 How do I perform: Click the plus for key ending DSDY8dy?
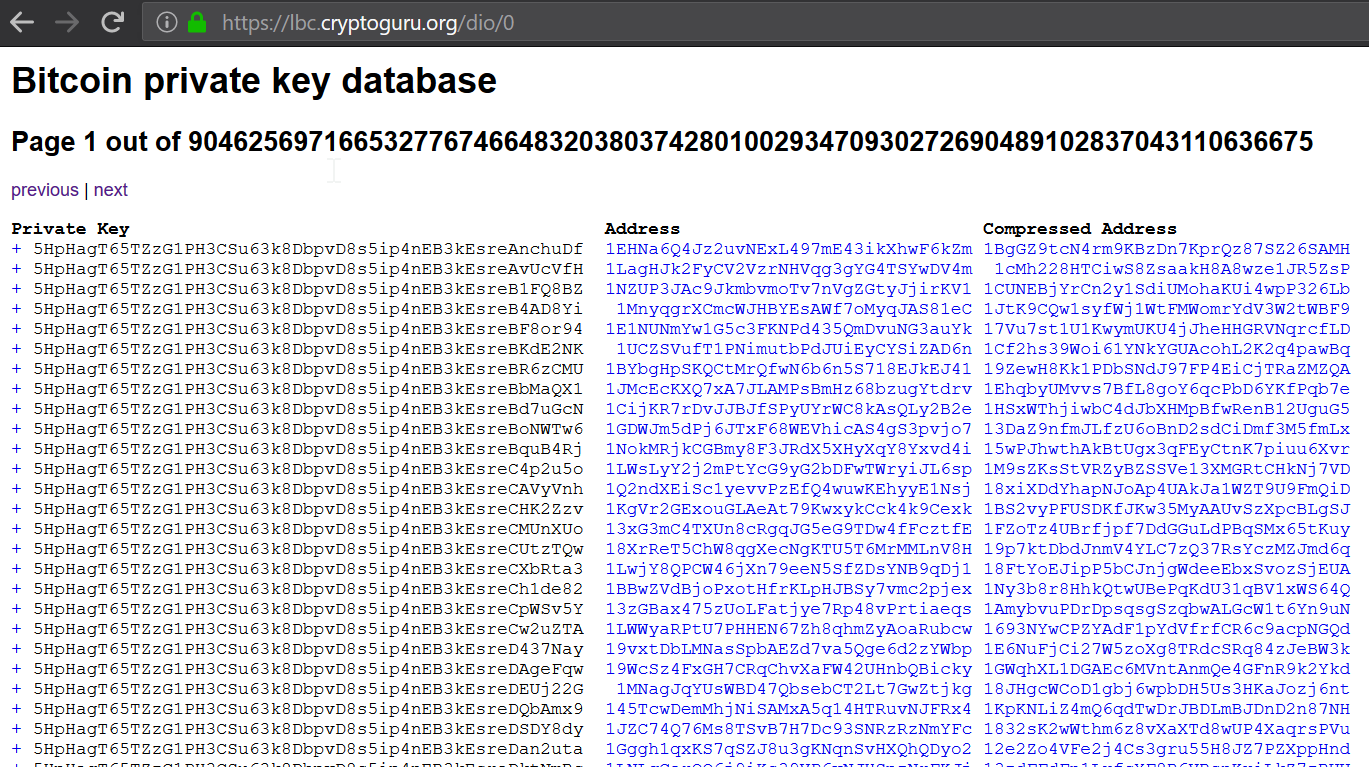tap(16, 729)
